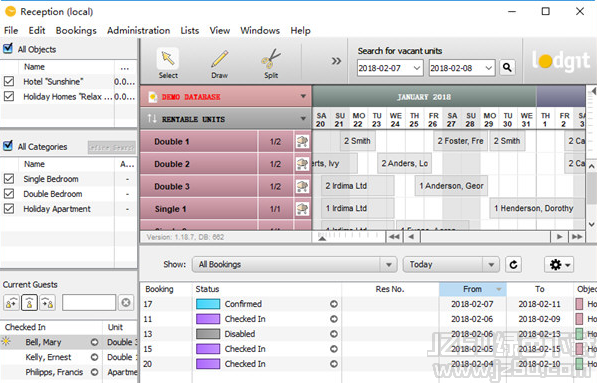Open the Demo Database dropdown
597x383 pixels.
pyautogui.click(x=303, y=96)
